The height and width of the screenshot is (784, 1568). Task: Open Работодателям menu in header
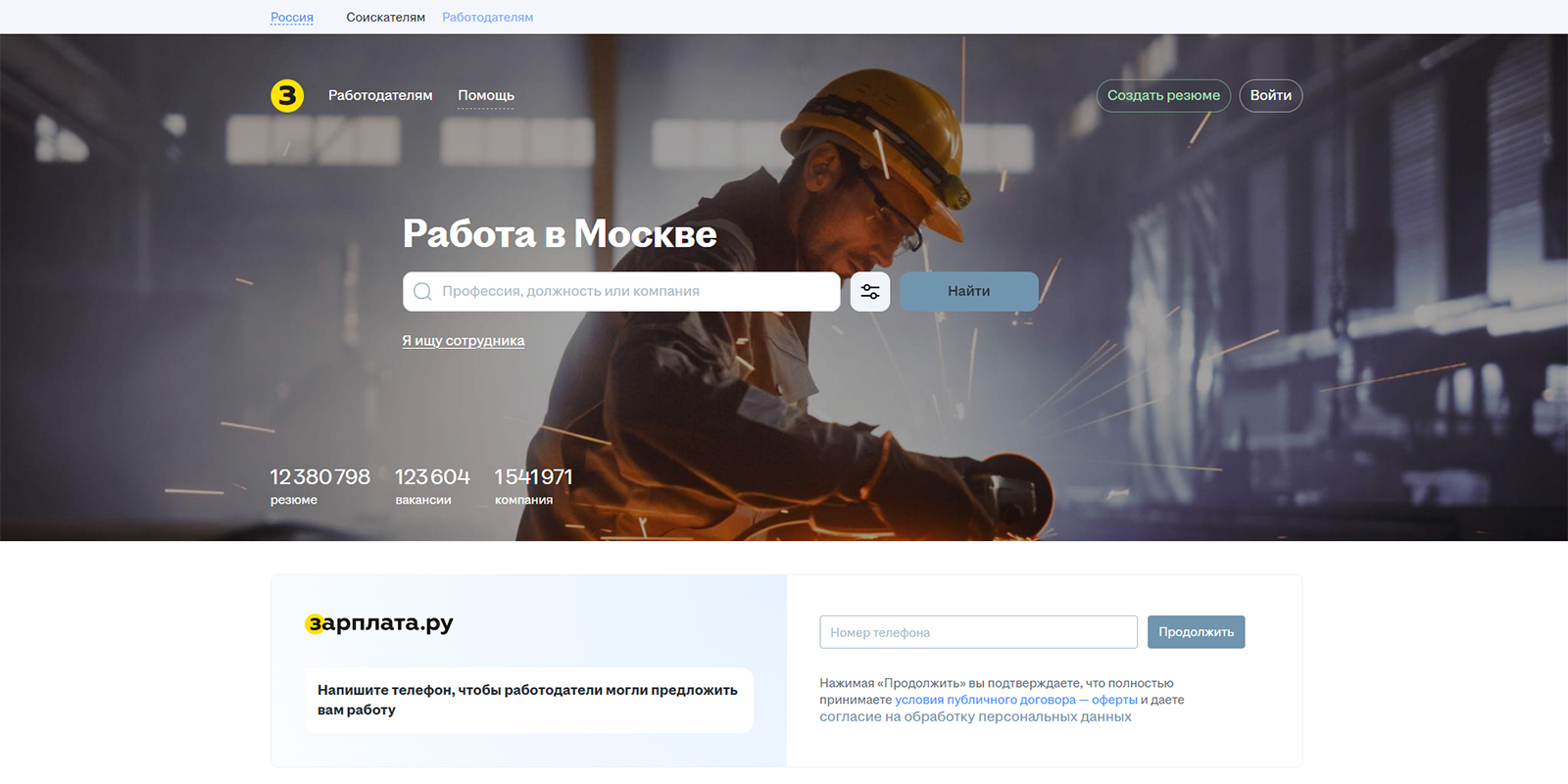380,95
